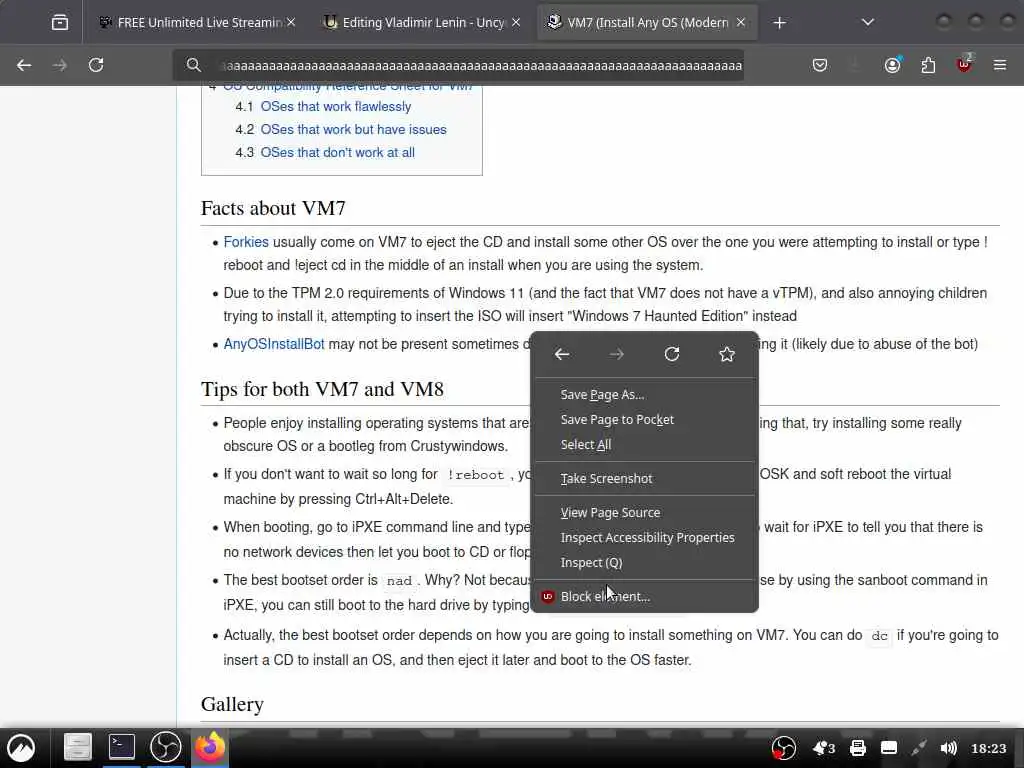Click the Tips for both VM7 and VM8 heading
This screenshot has height=768, width=1024.
coord(322,389)
